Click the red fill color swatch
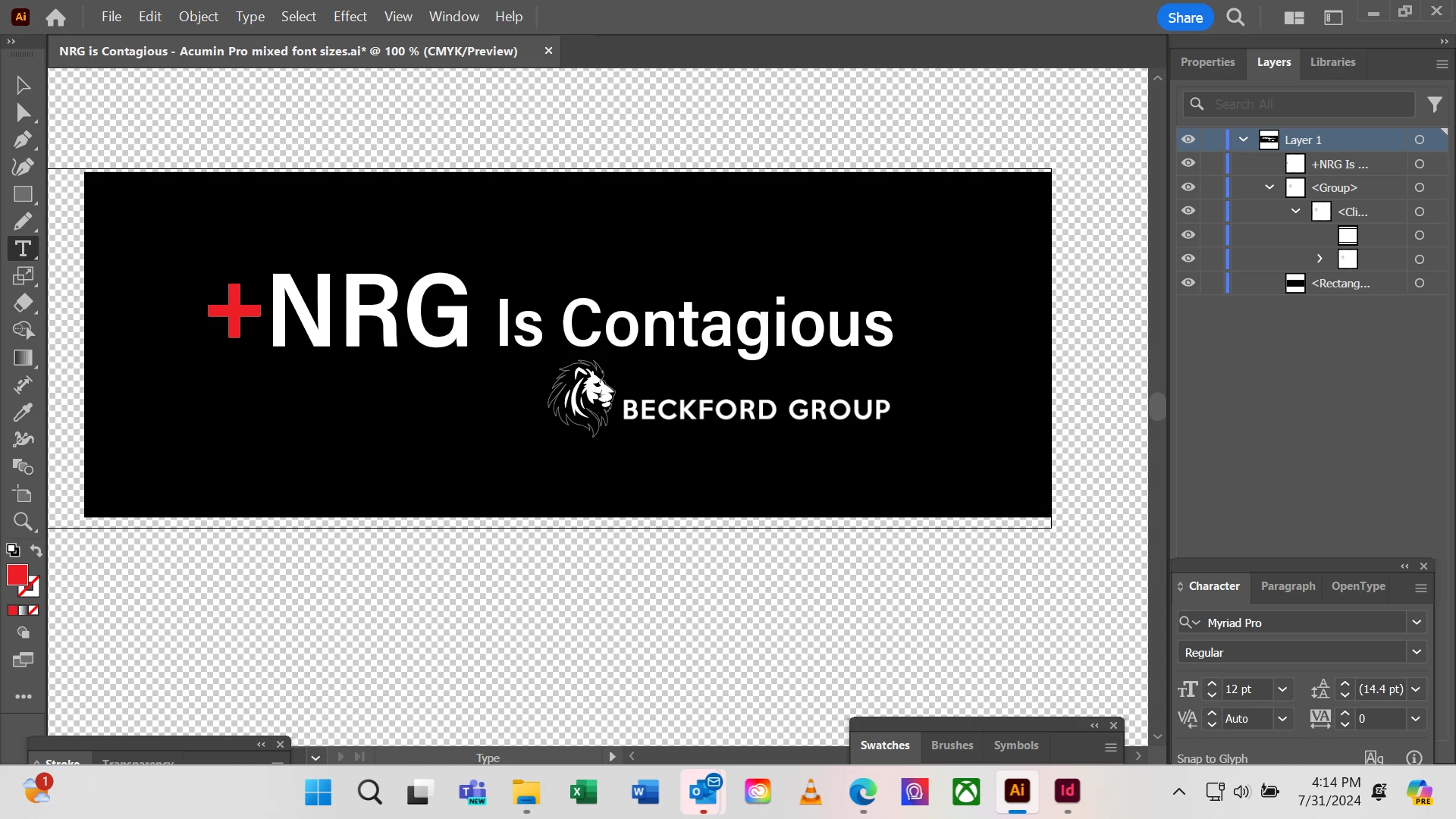The image size is (1456, 819). pos(17,576)
